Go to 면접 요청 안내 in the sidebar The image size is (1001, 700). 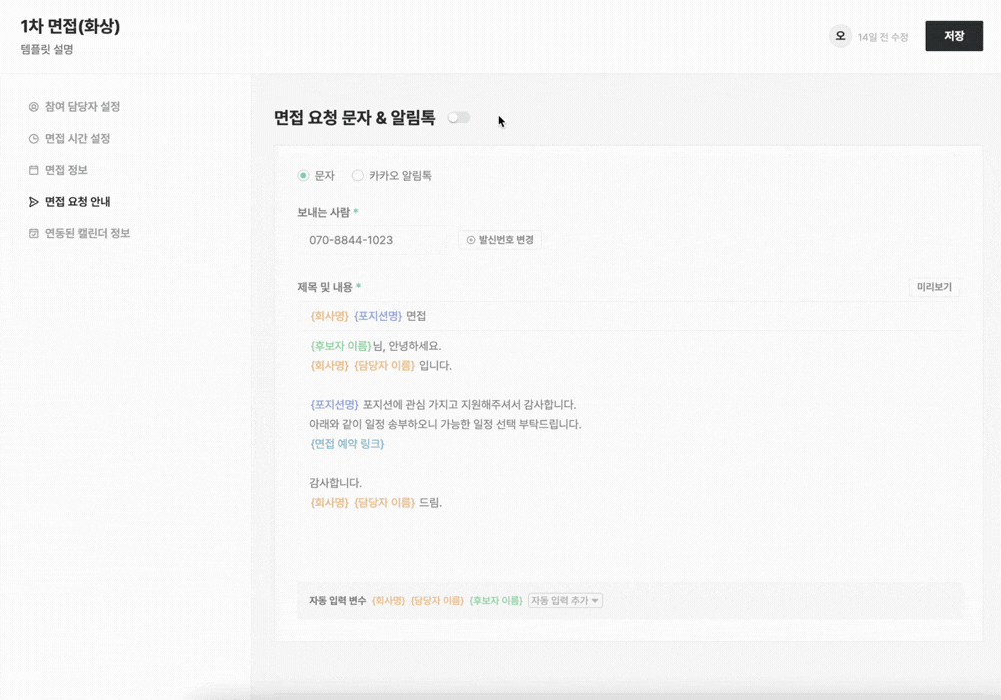pyautogui.click(x=77, y=202)
